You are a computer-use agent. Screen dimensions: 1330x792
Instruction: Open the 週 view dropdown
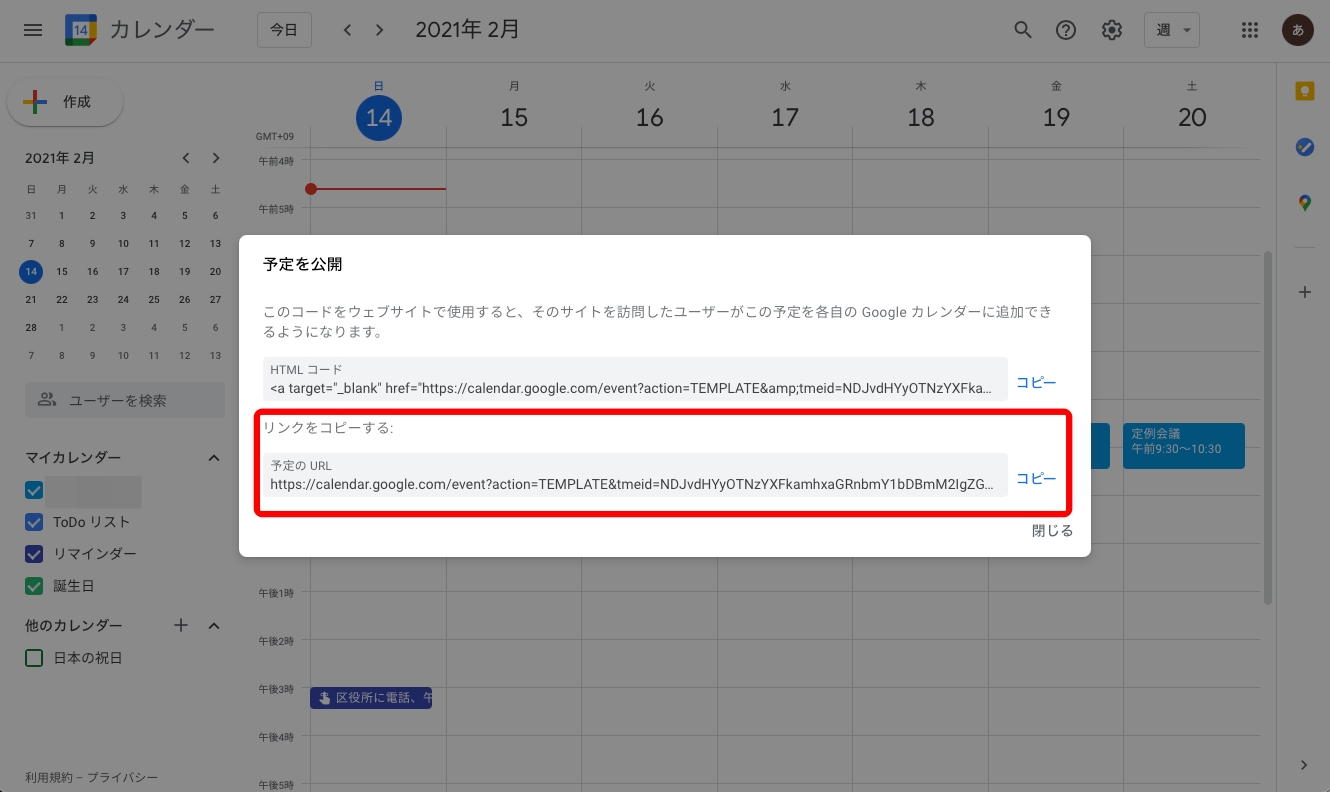1172,30
